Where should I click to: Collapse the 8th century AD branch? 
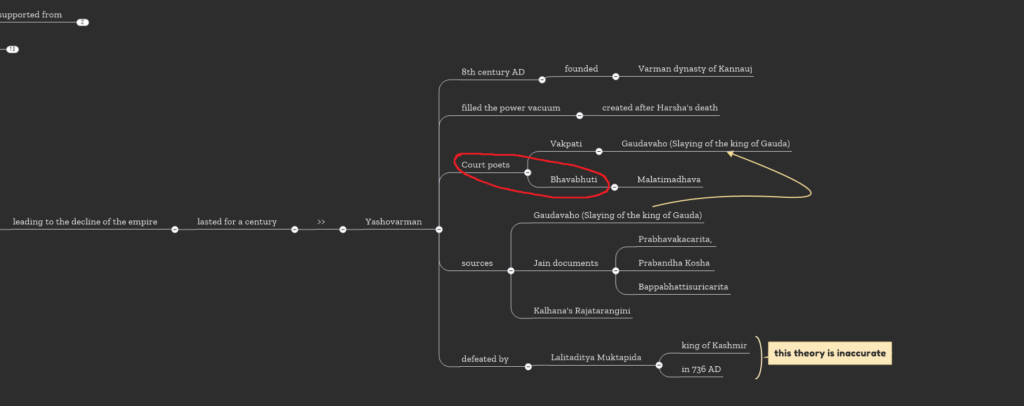pos(542,80)
